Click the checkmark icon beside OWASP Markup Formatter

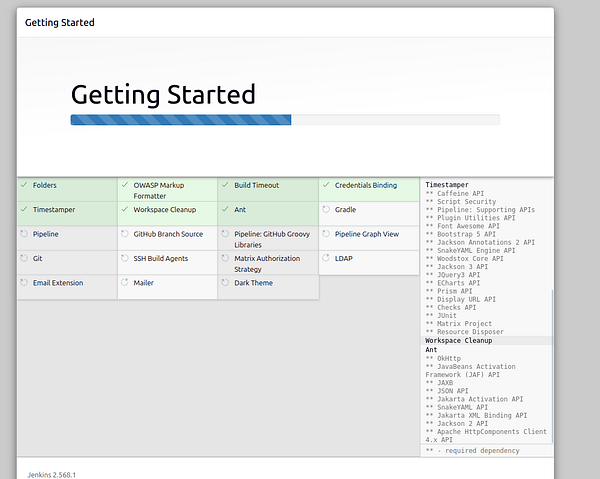click(x=125, y=185)
